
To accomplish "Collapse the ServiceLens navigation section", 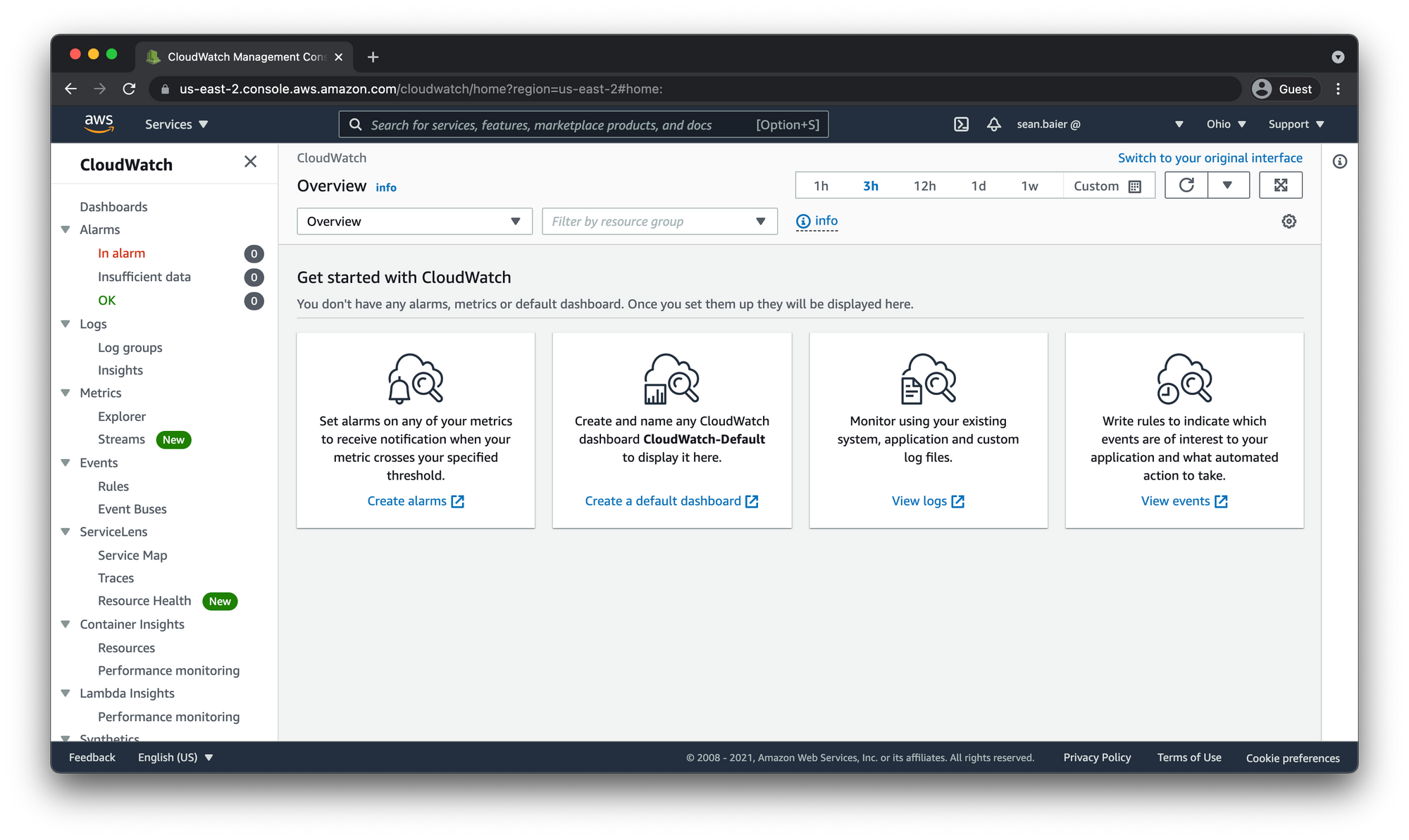I will [66, 532].
